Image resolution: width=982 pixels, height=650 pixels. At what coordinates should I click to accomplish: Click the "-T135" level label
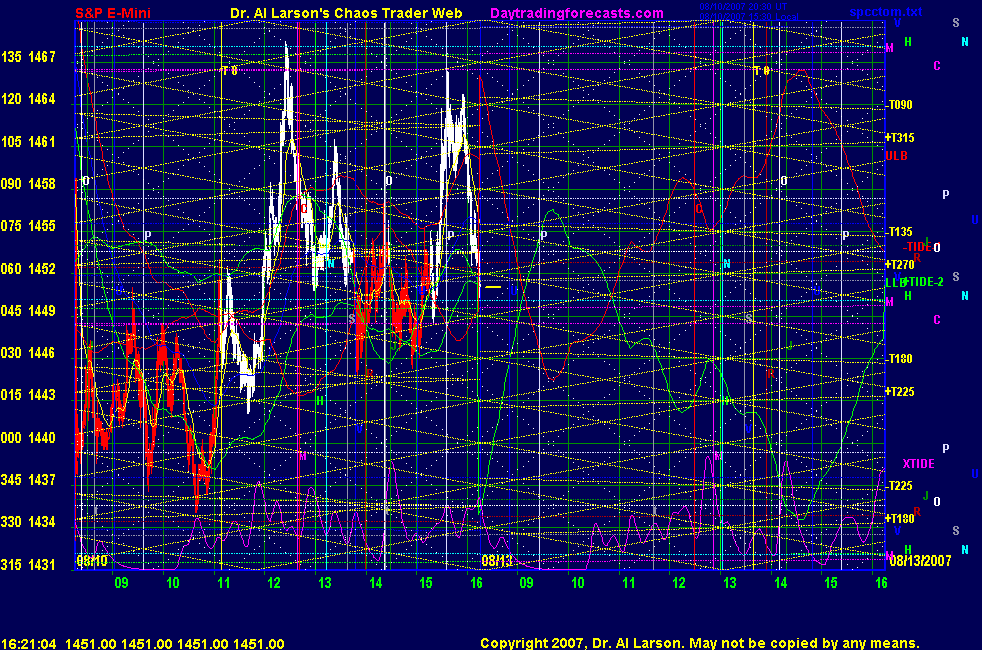click(899, 232)
